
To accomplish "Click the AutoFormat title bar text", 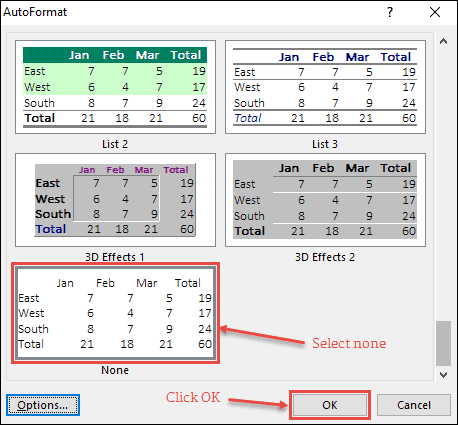I will (x=35, y=12).
